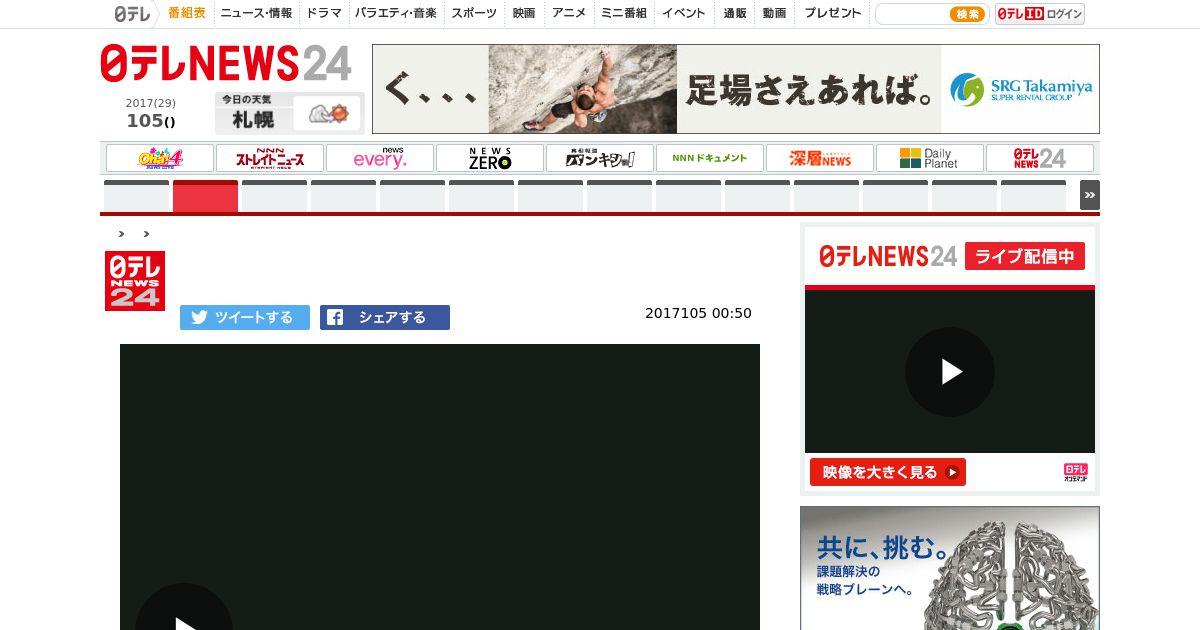
Task: Go to the スポーツ section
Action: coord(474,13)
